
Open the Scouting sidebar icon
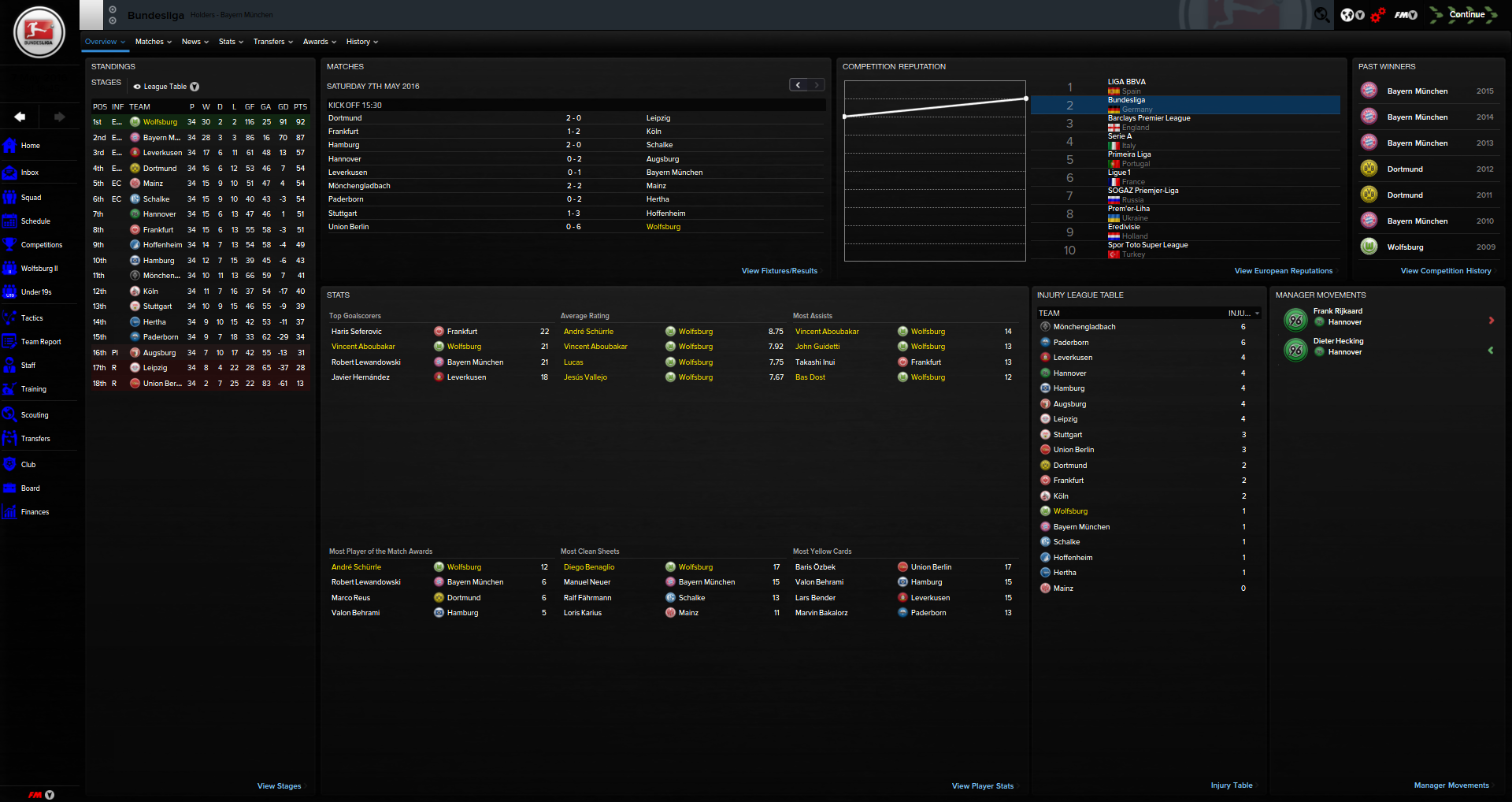point(9,414)
